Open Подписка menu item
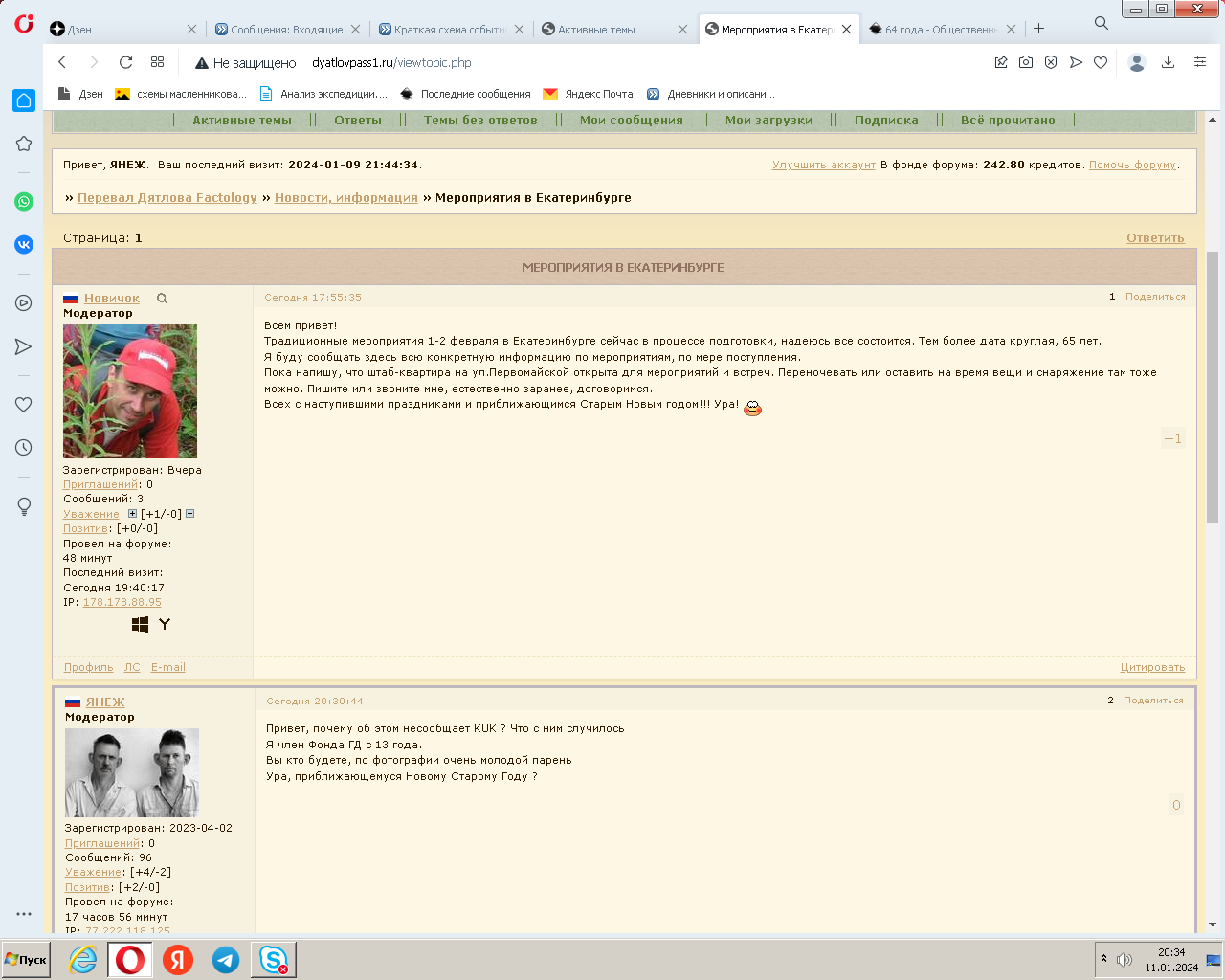Image resolution: width=1225 pixels, height=980 pixels. pyautogui.click(x=886, y=121)
